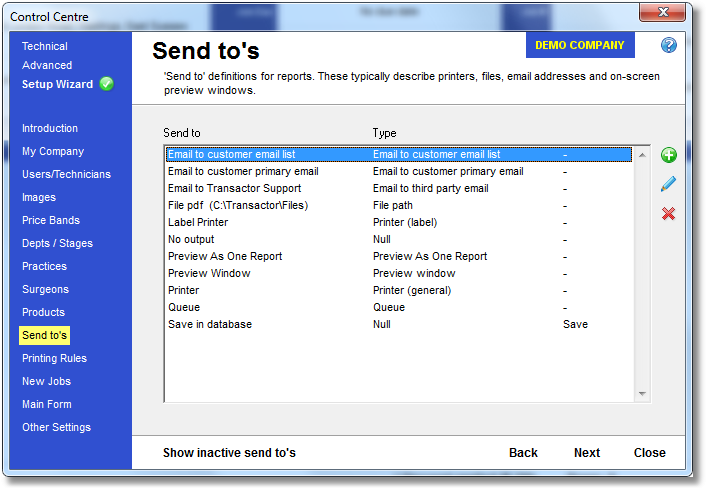Image resolution: width=707 pixels, height=491 pixels.
Task: Click the Close button at bottom
Action: 649,453
